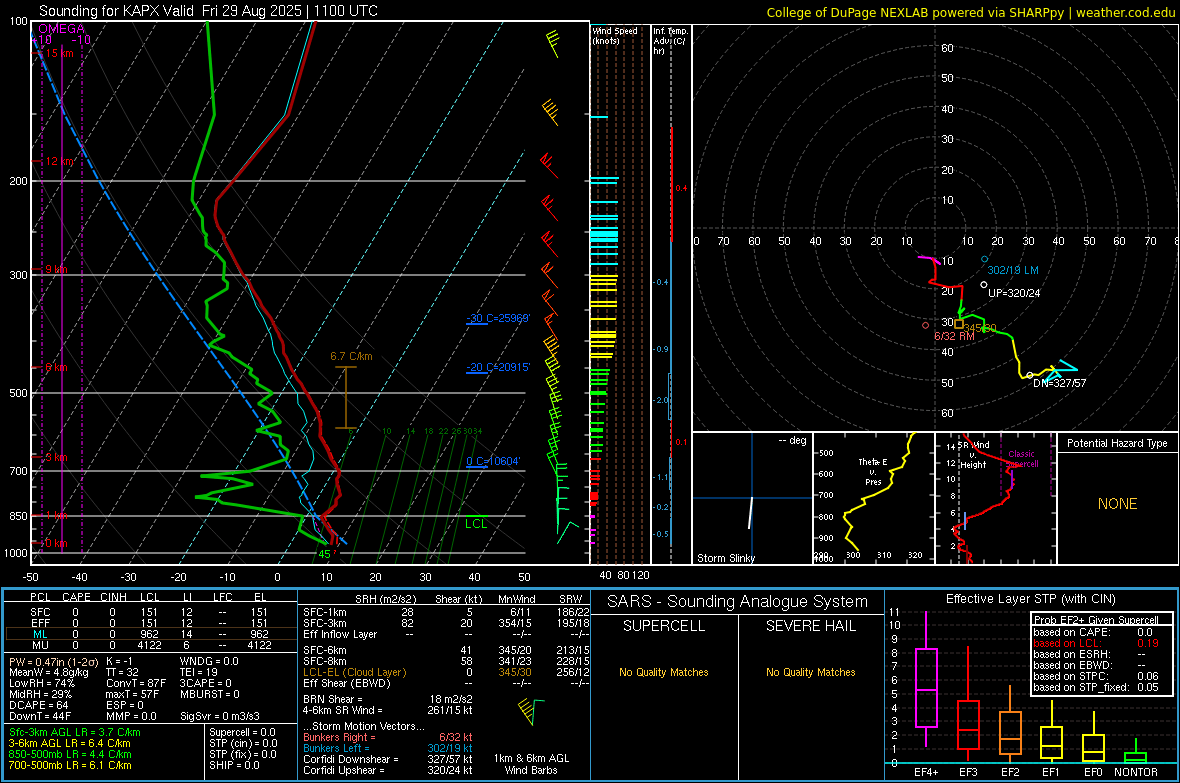1180x783 pixels.
Task: Click the PW = 0.47in value
Action: click(x=52, y=662)
